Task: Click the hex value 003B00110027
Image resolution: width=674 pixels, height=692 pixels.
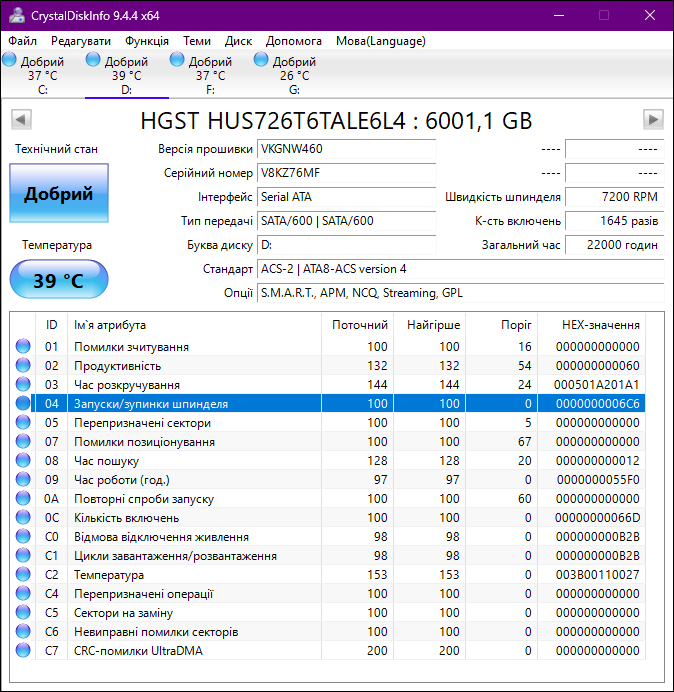Action: (x=598, y=575)
